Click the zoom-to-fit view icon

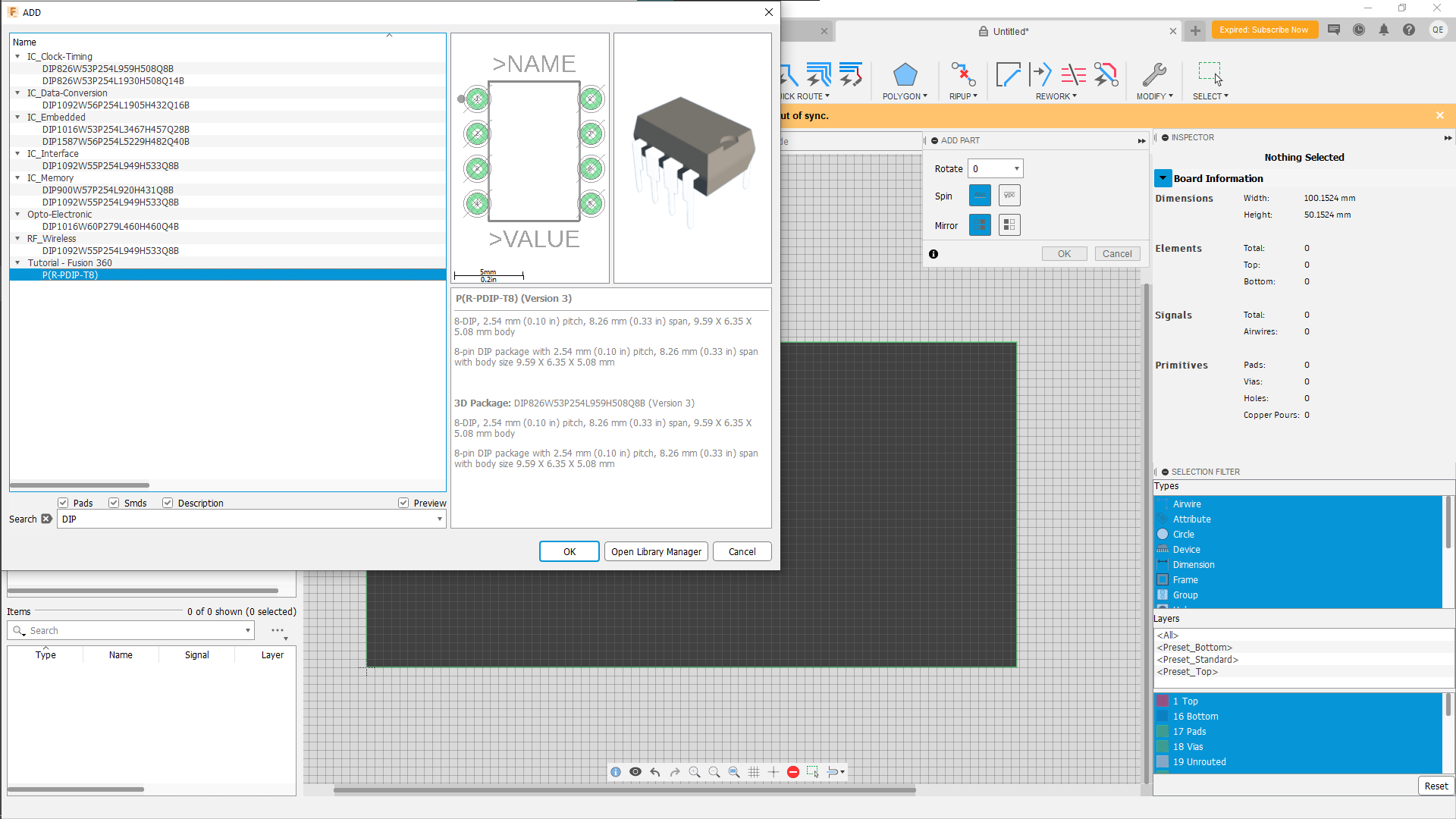[734, 772]
